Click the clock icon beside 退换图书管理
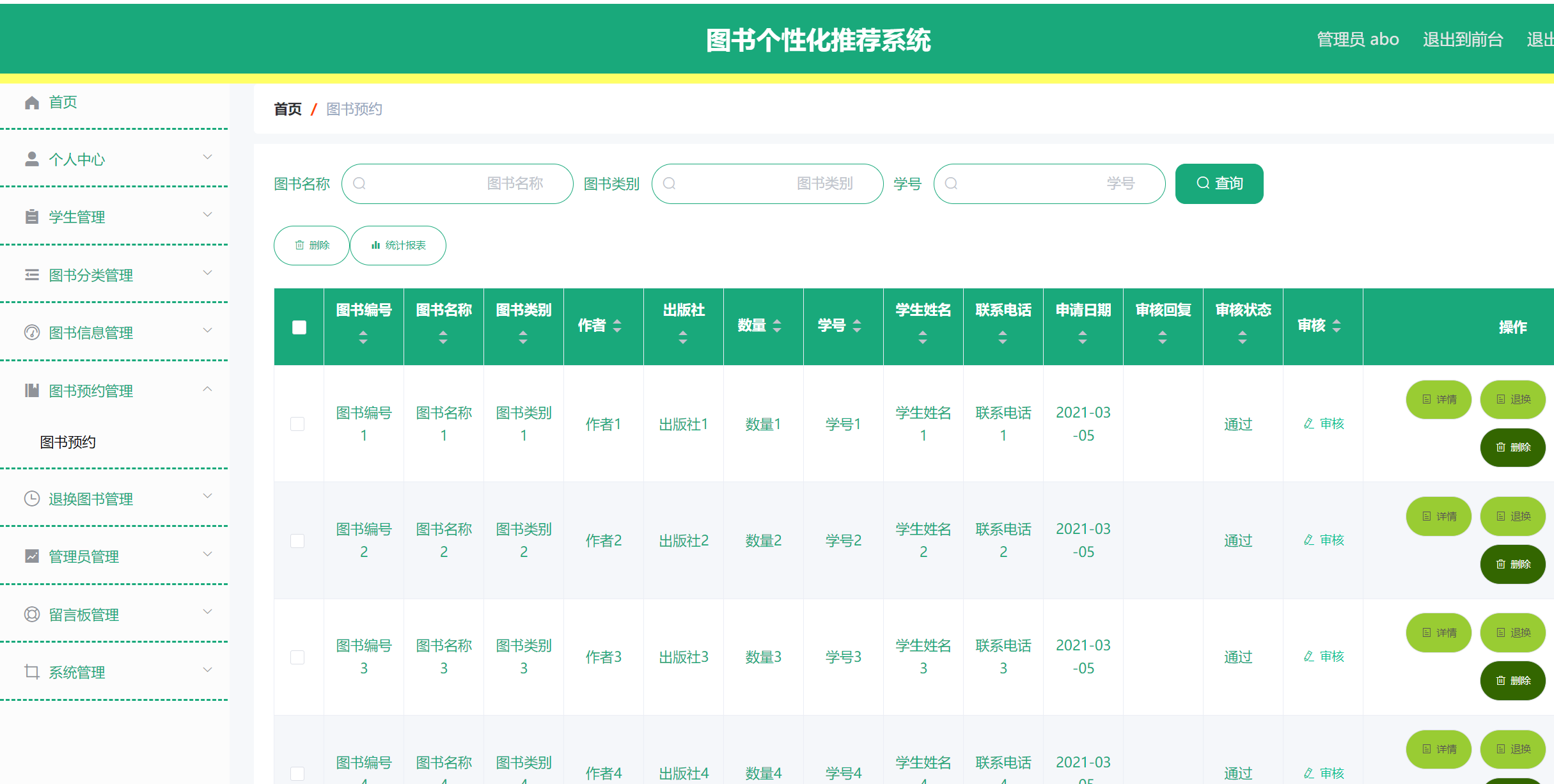This screenshot has height=784, width=1554. pyautogui.click(x=31, y=498)
